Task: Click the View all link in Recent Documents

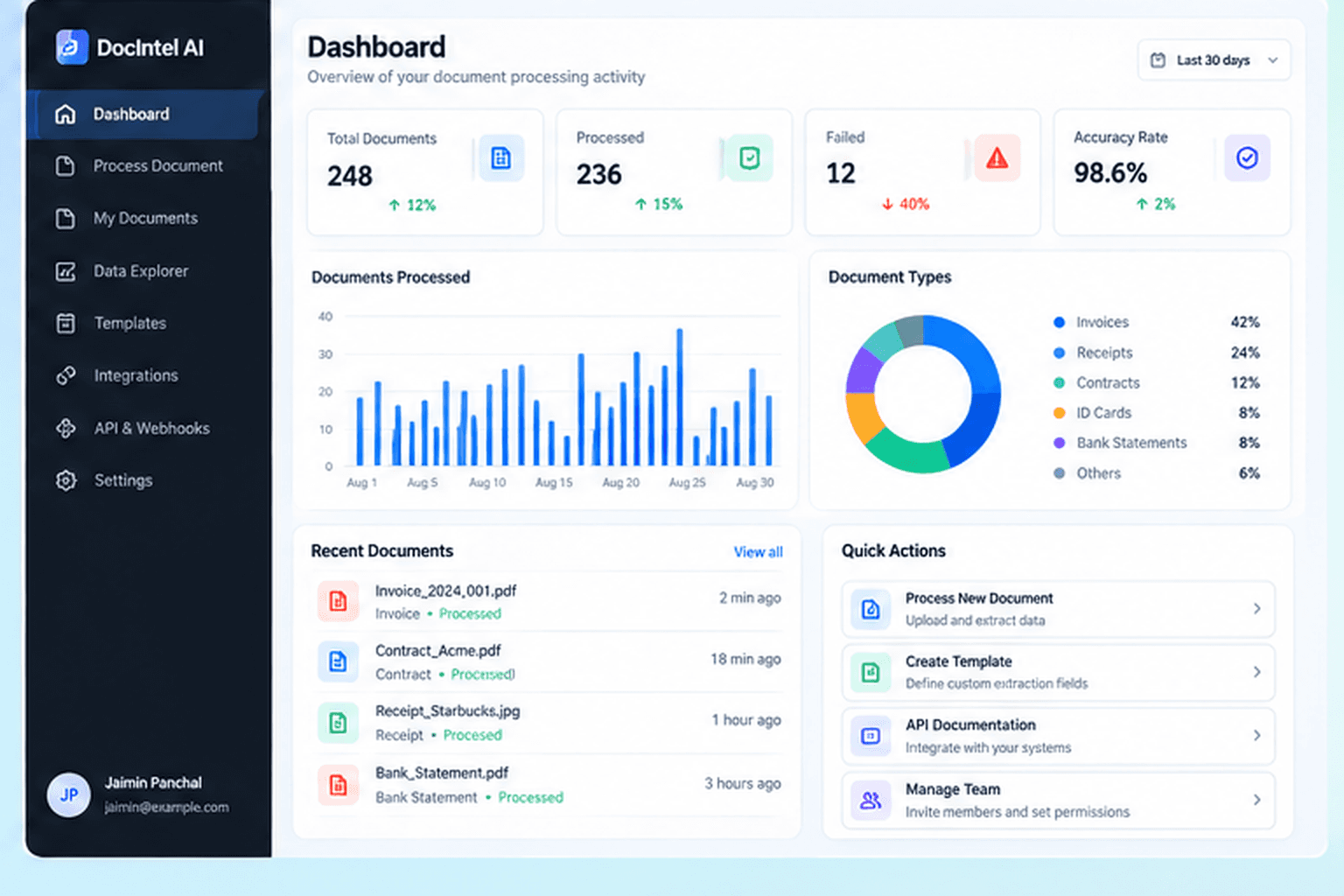Action: (x=758, y=552)
